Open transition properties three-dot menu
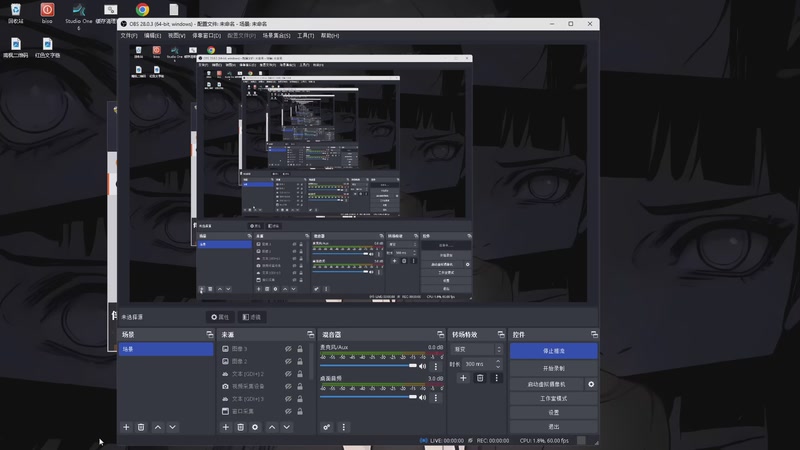The height and width of the screenshot is (450, 800). [496, 378]
